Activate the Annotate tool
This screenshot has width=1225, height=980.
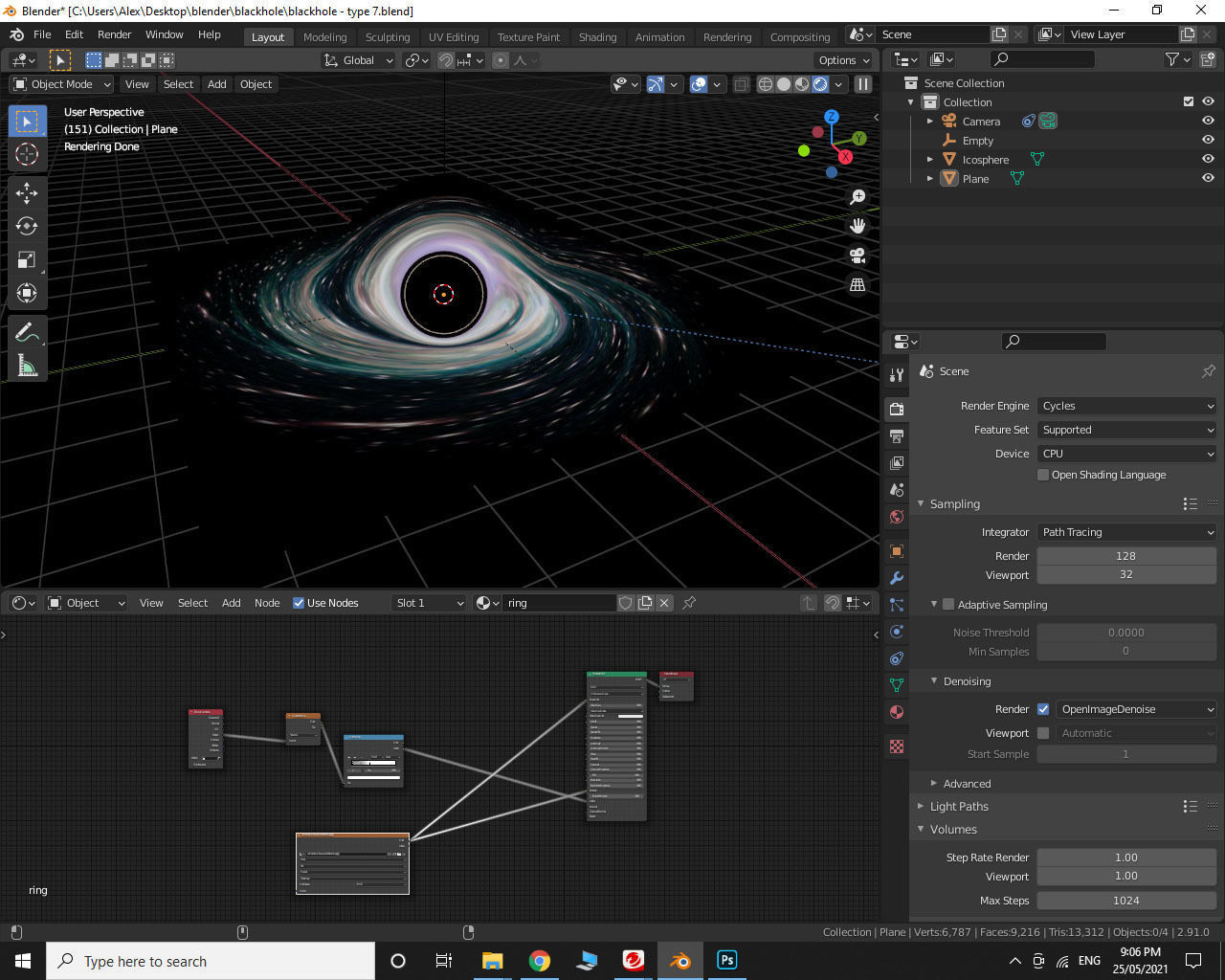(27, 331)
